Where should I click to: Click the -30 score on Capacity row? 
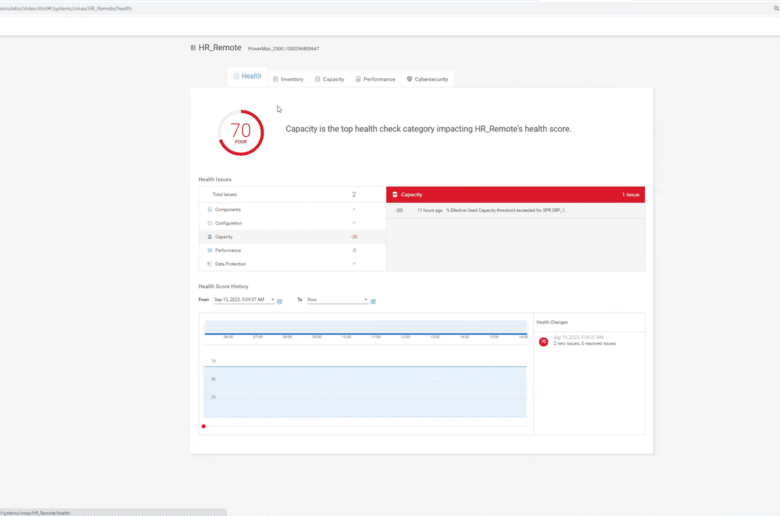click(x=354, y=237)
